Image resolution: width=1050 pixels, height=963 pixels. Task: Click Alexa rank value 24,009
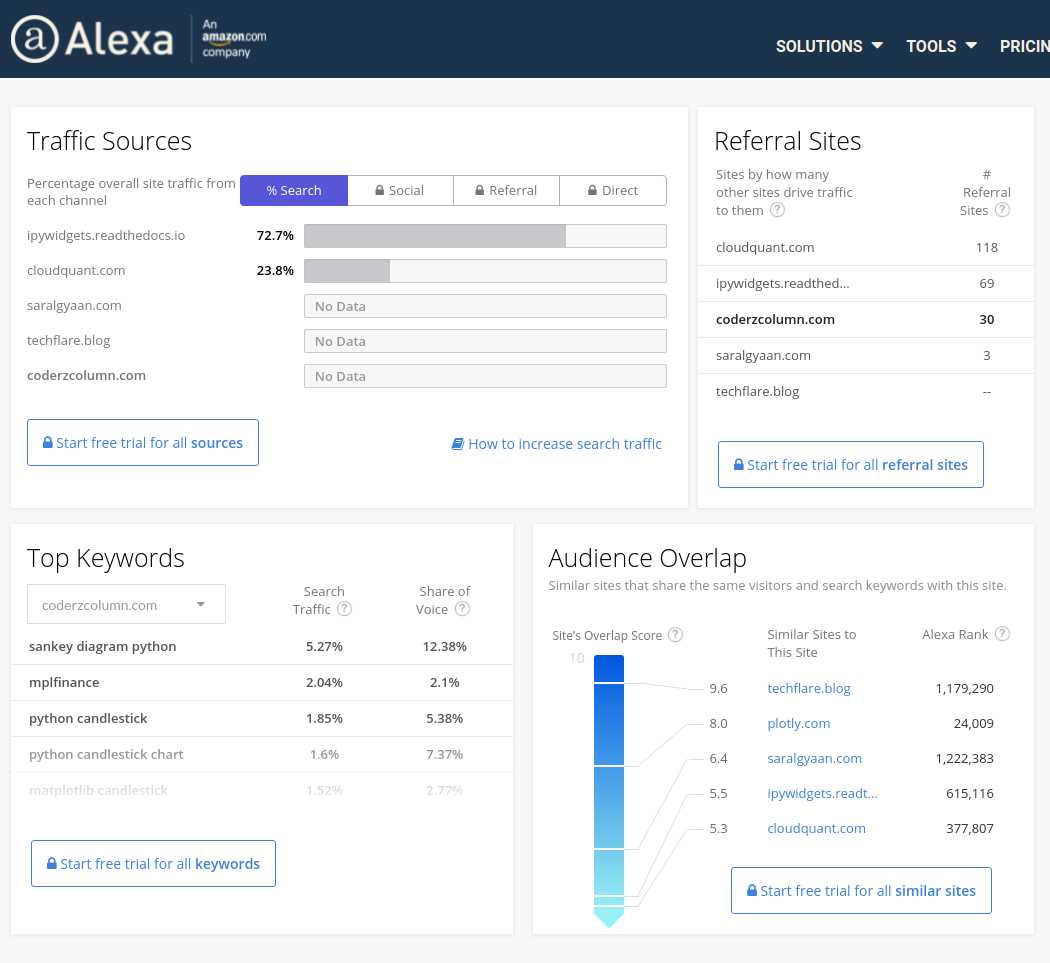pos(973,723)
